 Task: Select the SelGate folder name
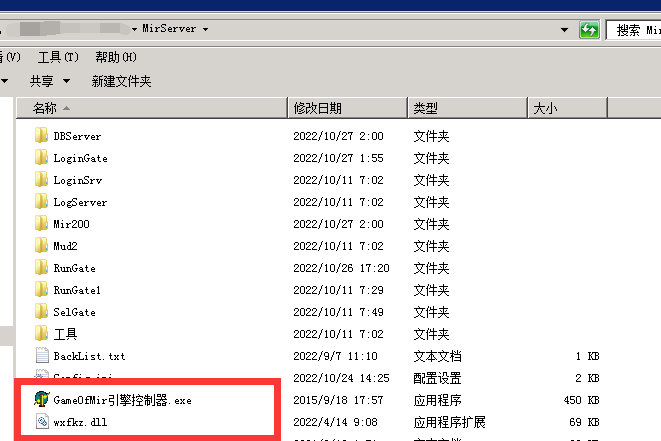[75, 312]
